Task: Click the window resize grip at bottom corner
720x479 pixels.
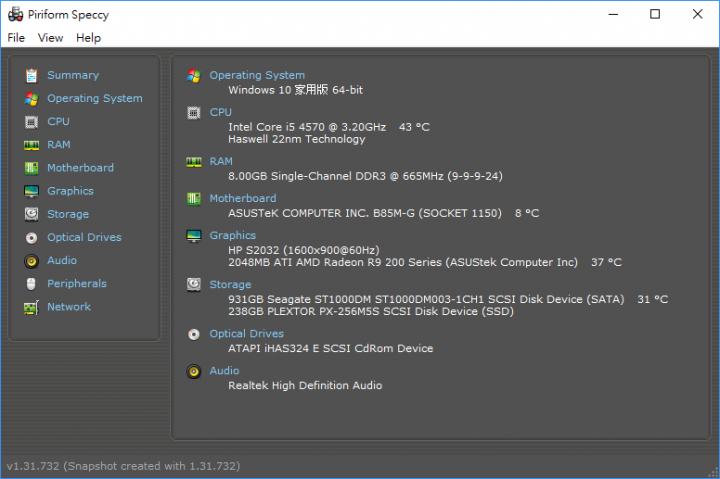Action: point(714,473)
